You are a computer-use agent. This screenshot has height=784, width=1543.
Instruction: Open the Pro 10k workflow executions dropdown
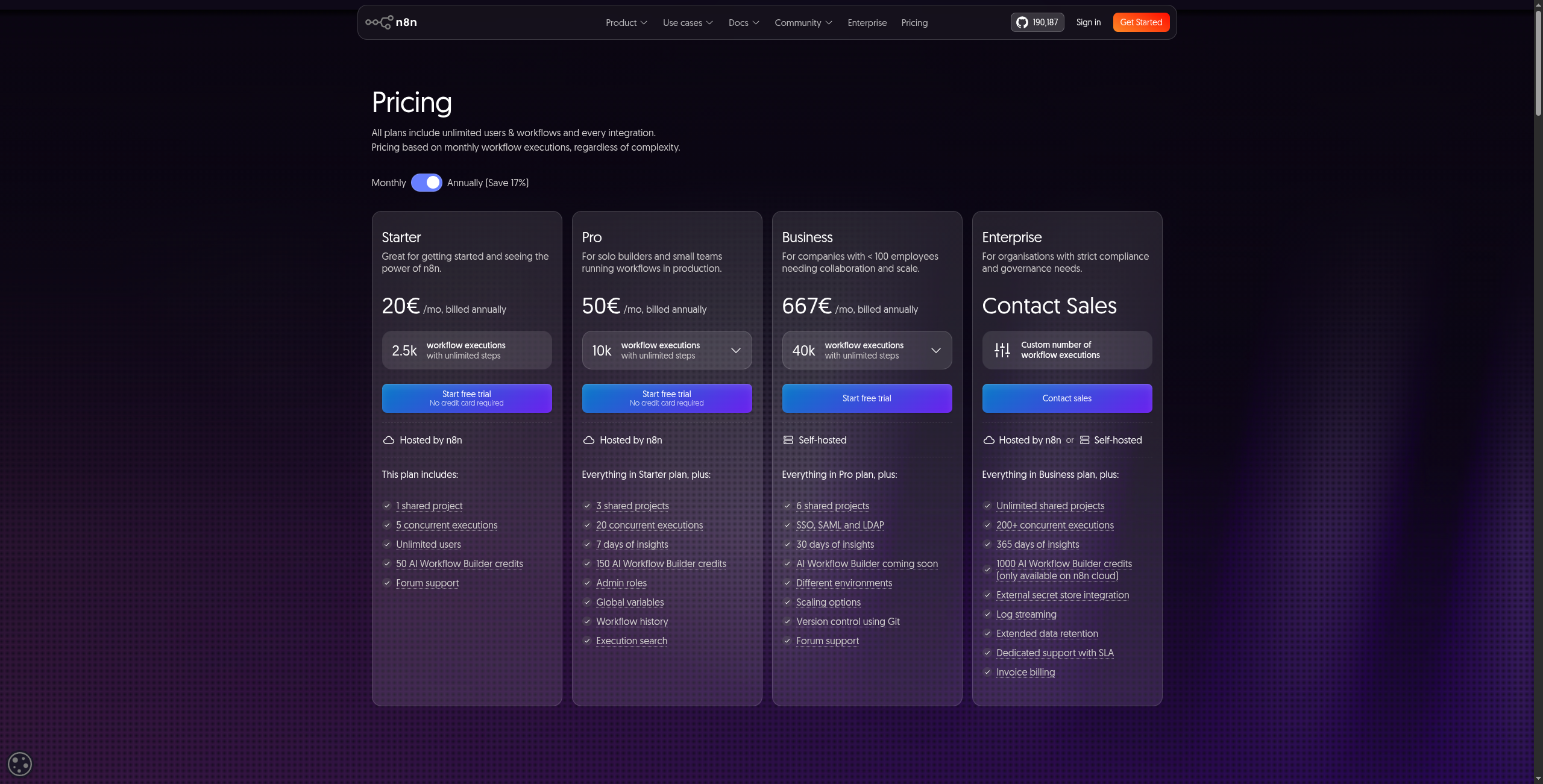[667, 350]
